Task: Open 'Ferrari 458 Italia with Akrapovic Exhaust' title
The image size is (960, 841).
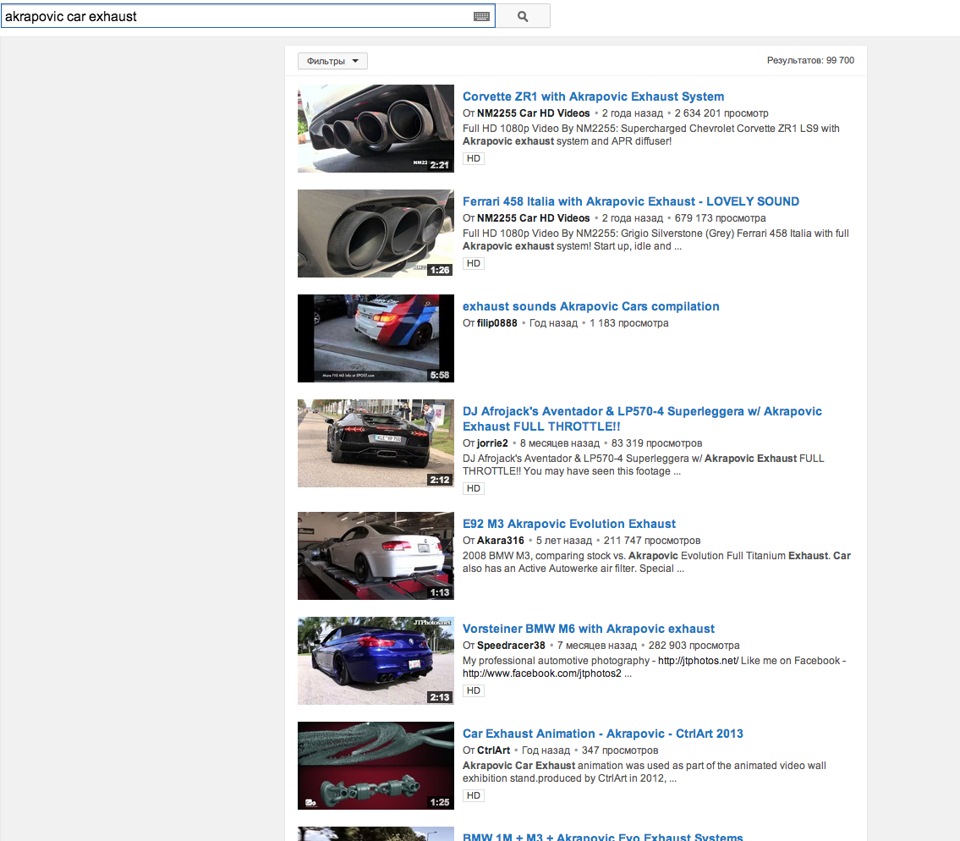Action: (x=631, y=201)
